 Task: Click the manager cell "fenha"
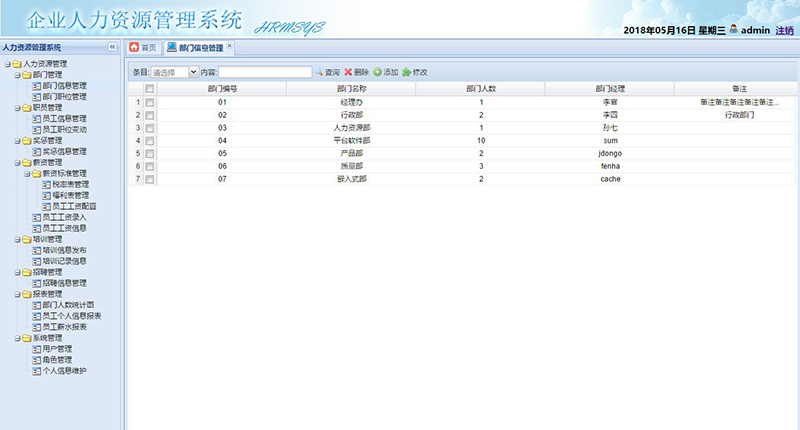coord(610,166)
